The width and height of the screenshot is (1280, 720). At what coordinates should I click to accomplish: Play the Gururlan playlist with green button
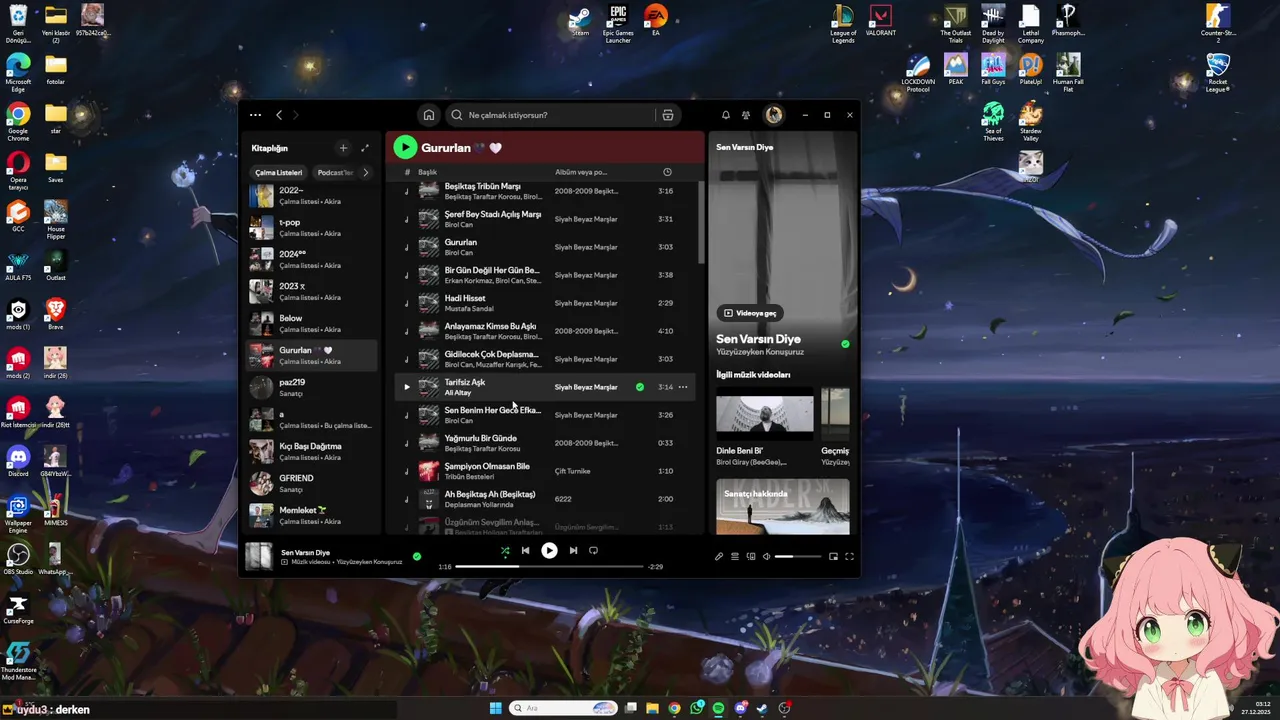[405, 148]
